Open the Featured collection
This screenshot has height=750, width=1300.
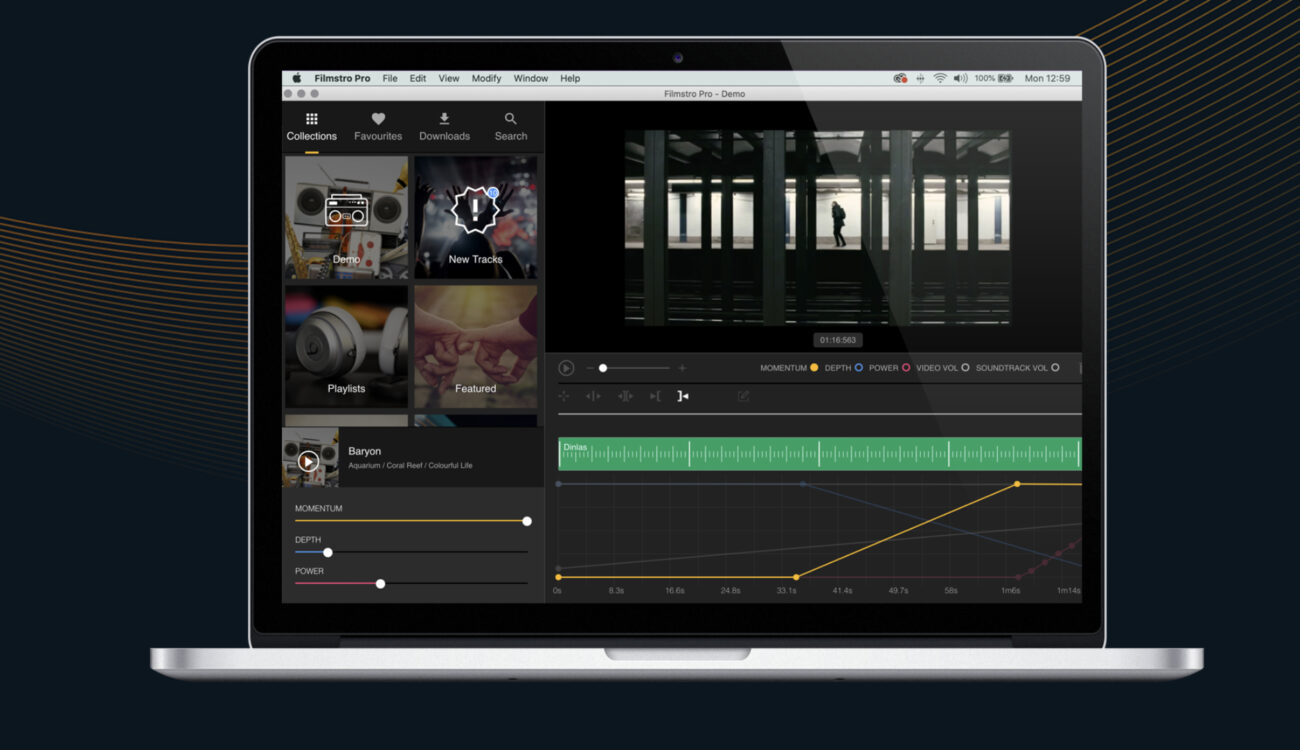[476, 347]
